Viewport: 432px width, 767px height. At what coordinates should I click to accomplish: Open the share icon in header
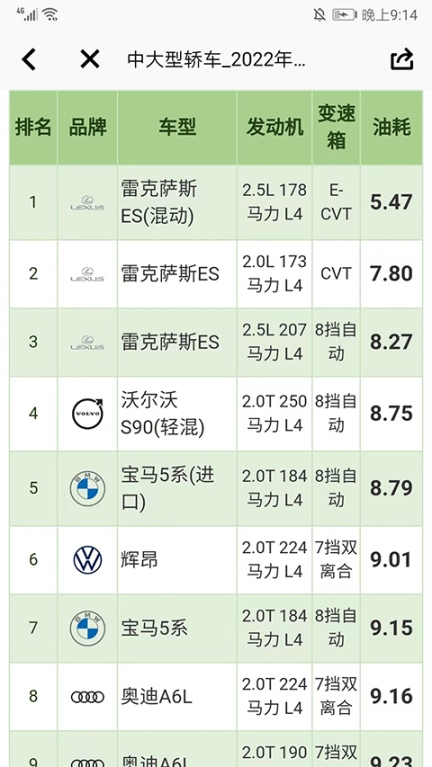[x=402, y=60]
